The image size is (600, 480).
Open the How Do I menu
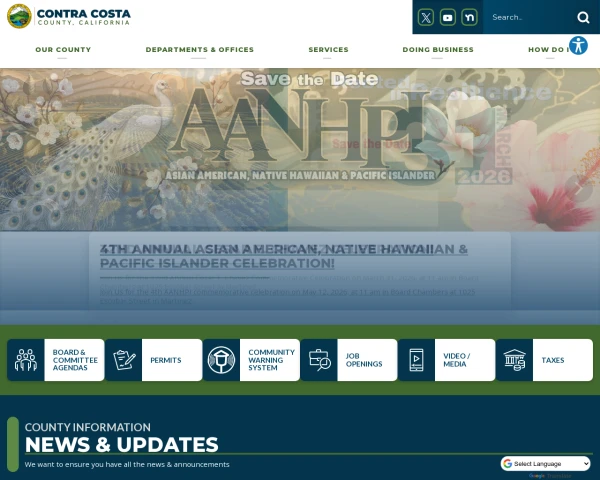click(x=549, y=49)
